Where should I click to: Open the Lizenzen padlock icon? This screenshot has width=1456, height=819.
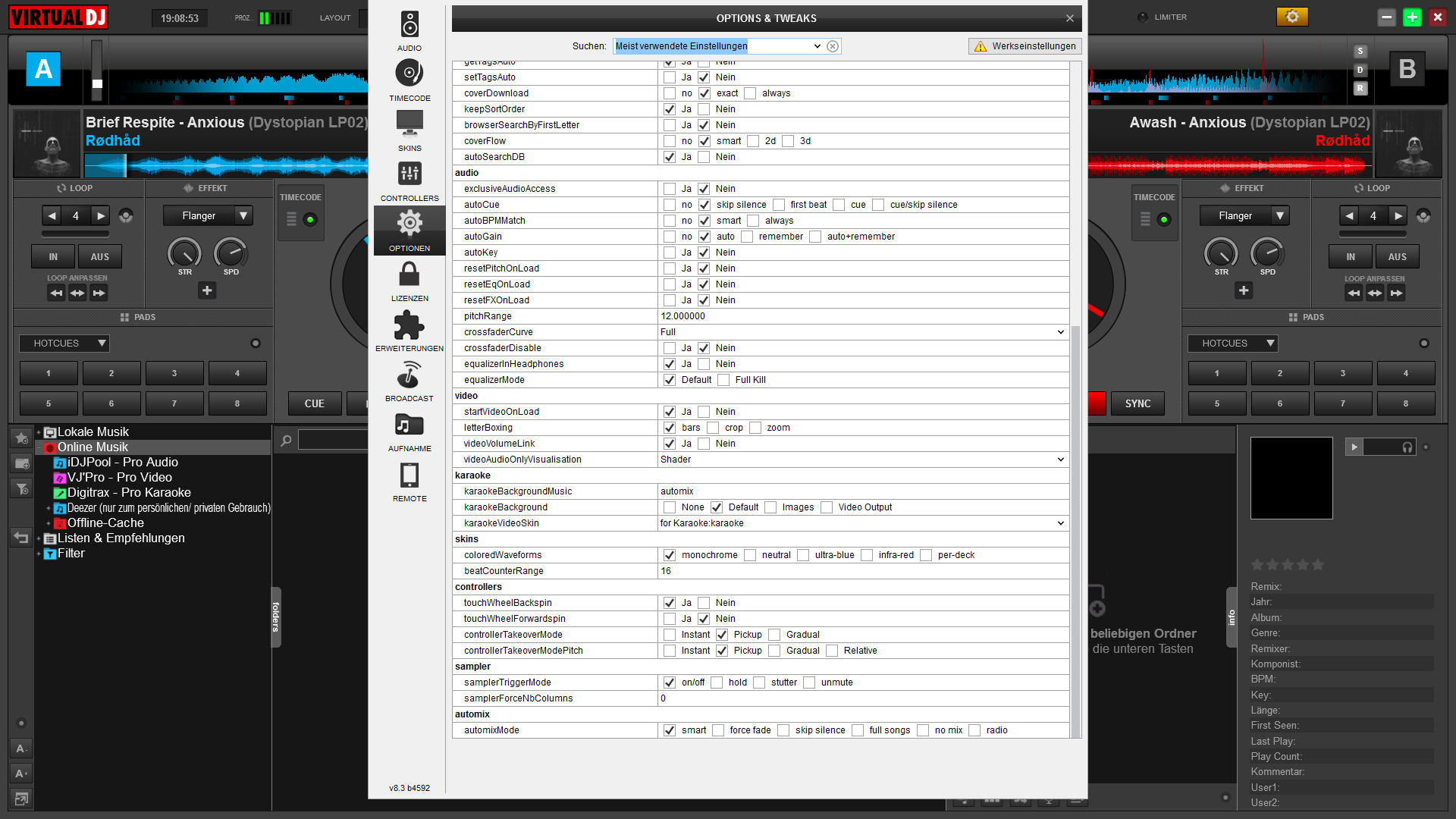[409, 276]
